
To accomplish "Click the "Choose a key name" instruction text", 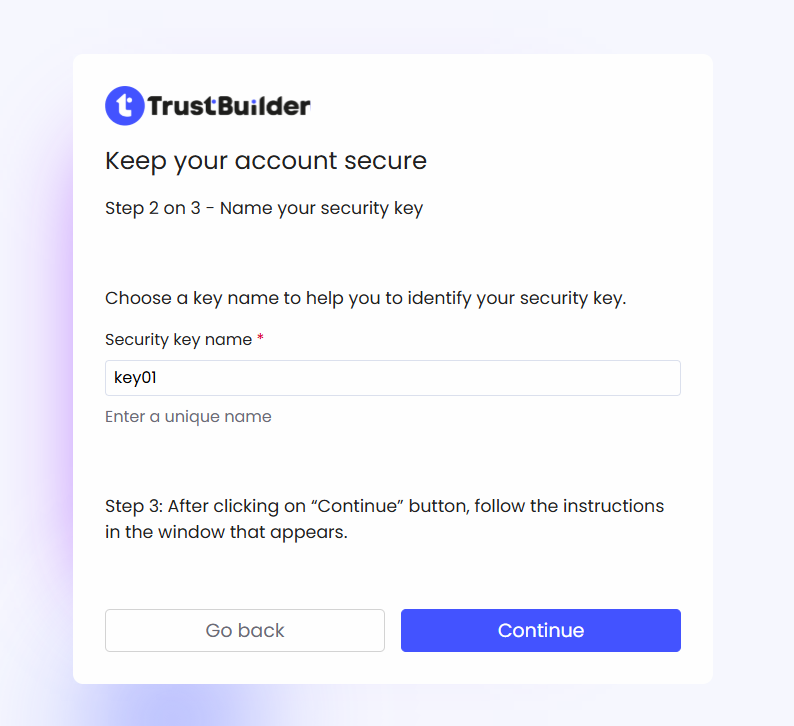I will 365,298.
